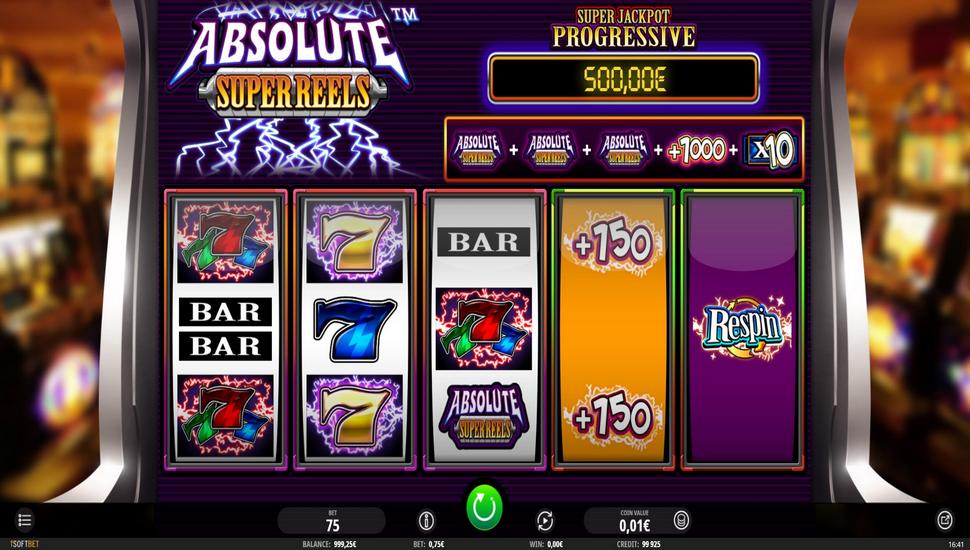The height and width of the screenshot is (550, 970).
Task: Click the double BAR symbol on first reel
Action: point(225,329)
